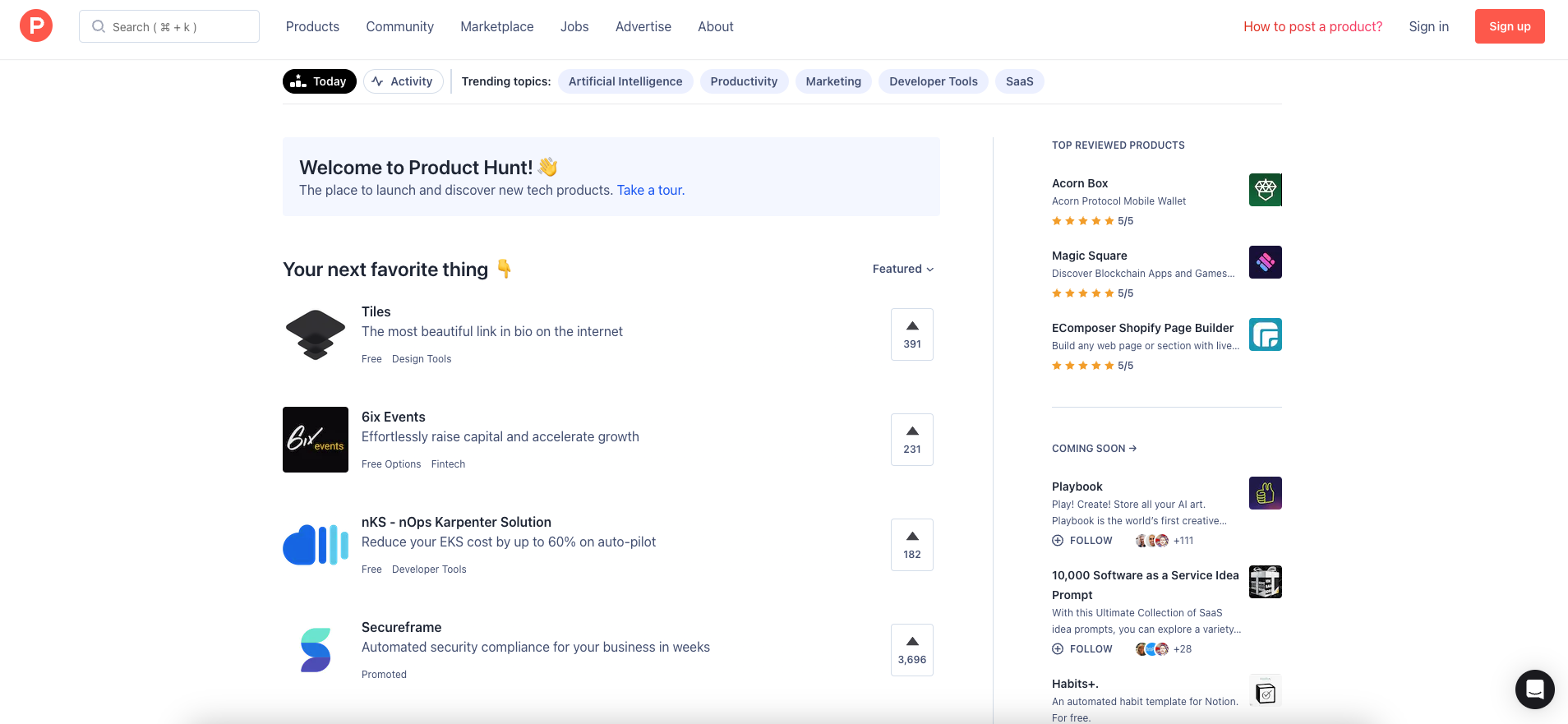Open the Magic Square review title
This screenshot has width=1568, height=724.
[1090, 256]
